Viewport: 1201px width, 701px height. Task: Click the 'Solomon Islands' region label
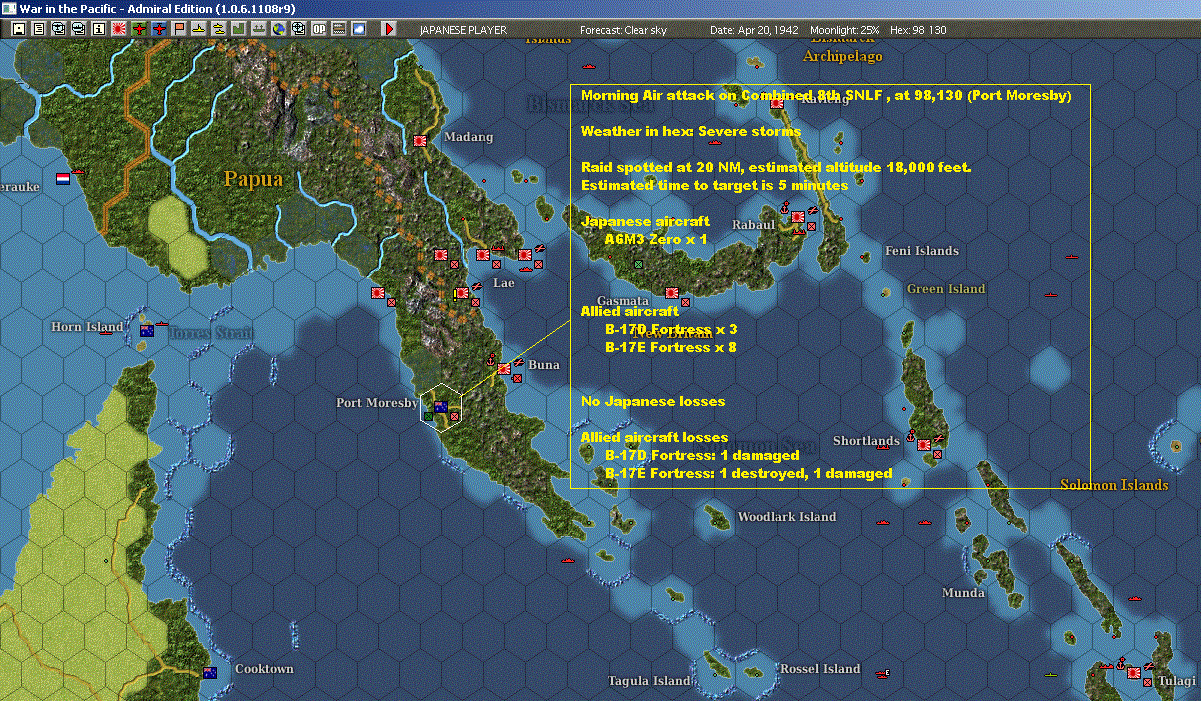pyautogui.click(x=1114, y=485)
